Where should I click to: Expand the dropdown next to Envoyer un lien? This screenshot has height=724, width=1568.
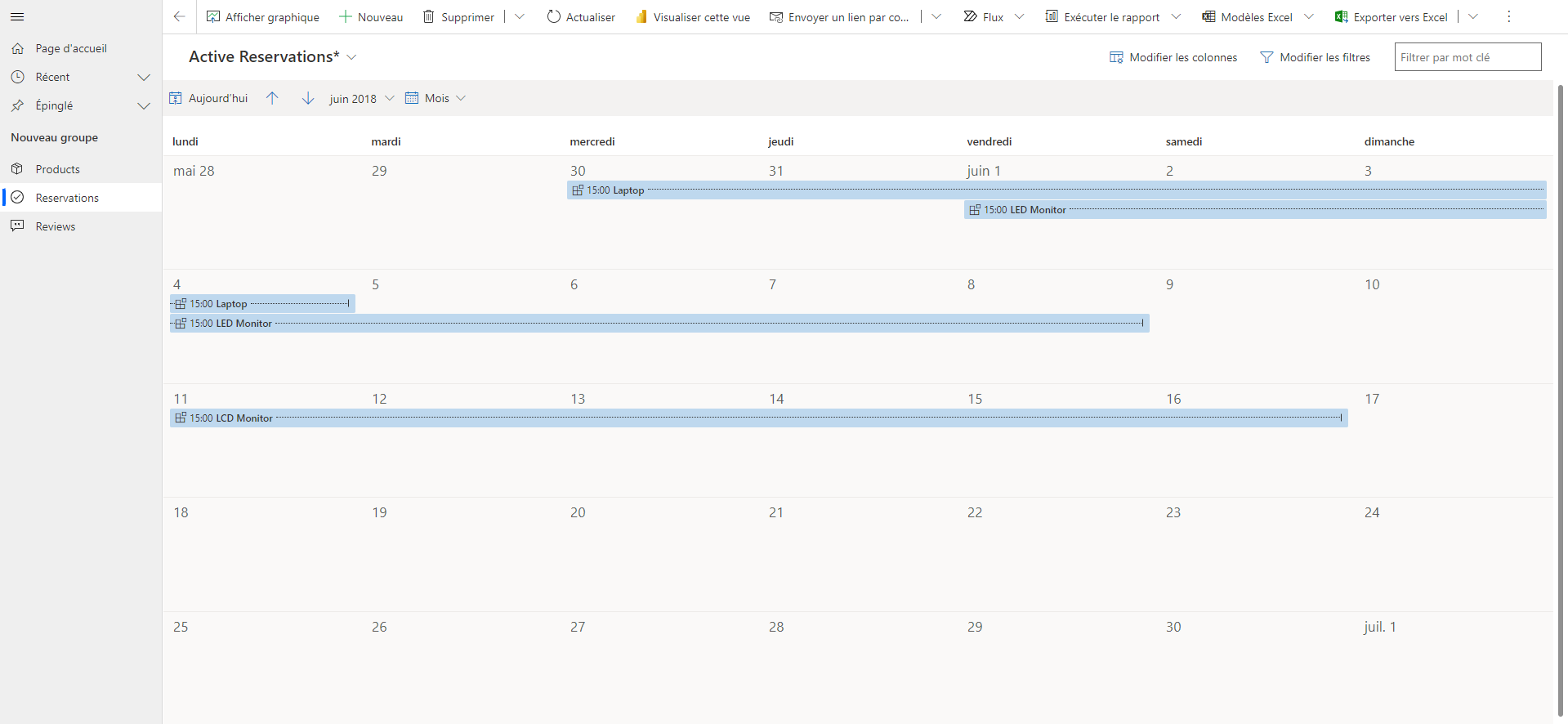(x=936, y=16)
